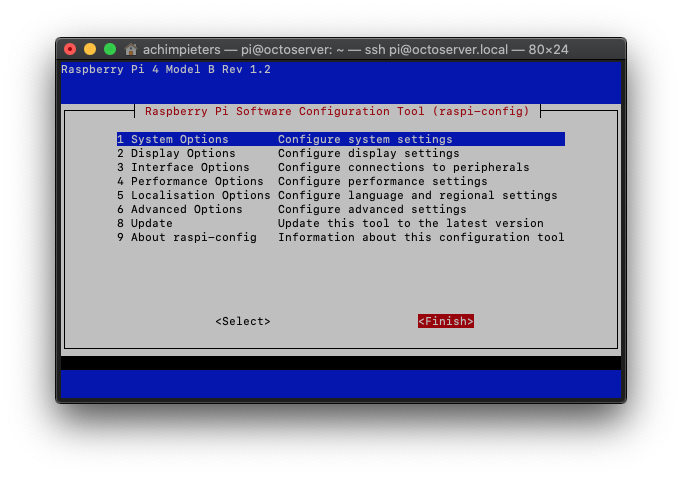Click 'Information about this configuration tool' text
Screen dimensions: 682x477
coord(421,237)
